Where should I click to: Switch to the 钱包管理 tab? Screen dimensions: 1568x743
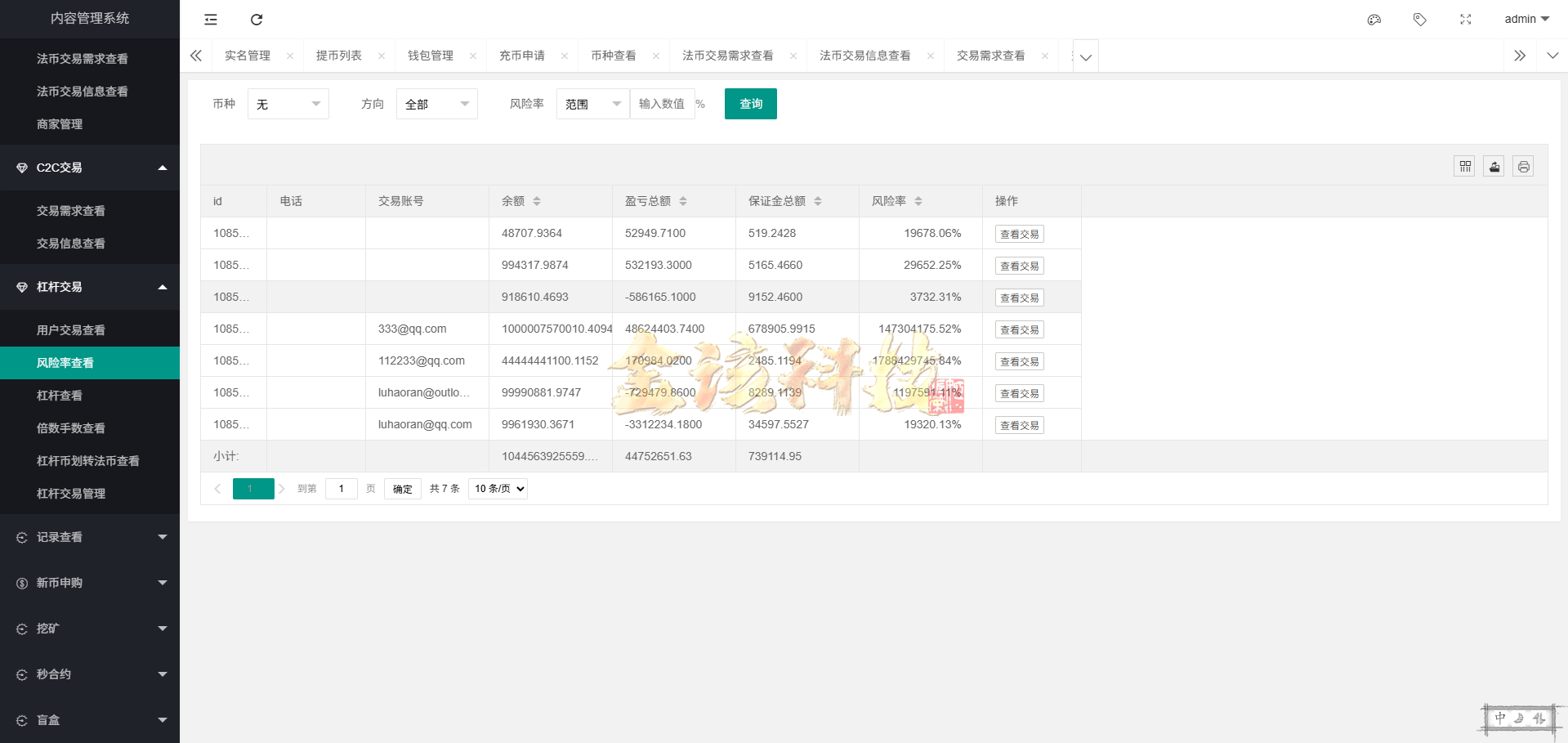(x=431, y=56)
